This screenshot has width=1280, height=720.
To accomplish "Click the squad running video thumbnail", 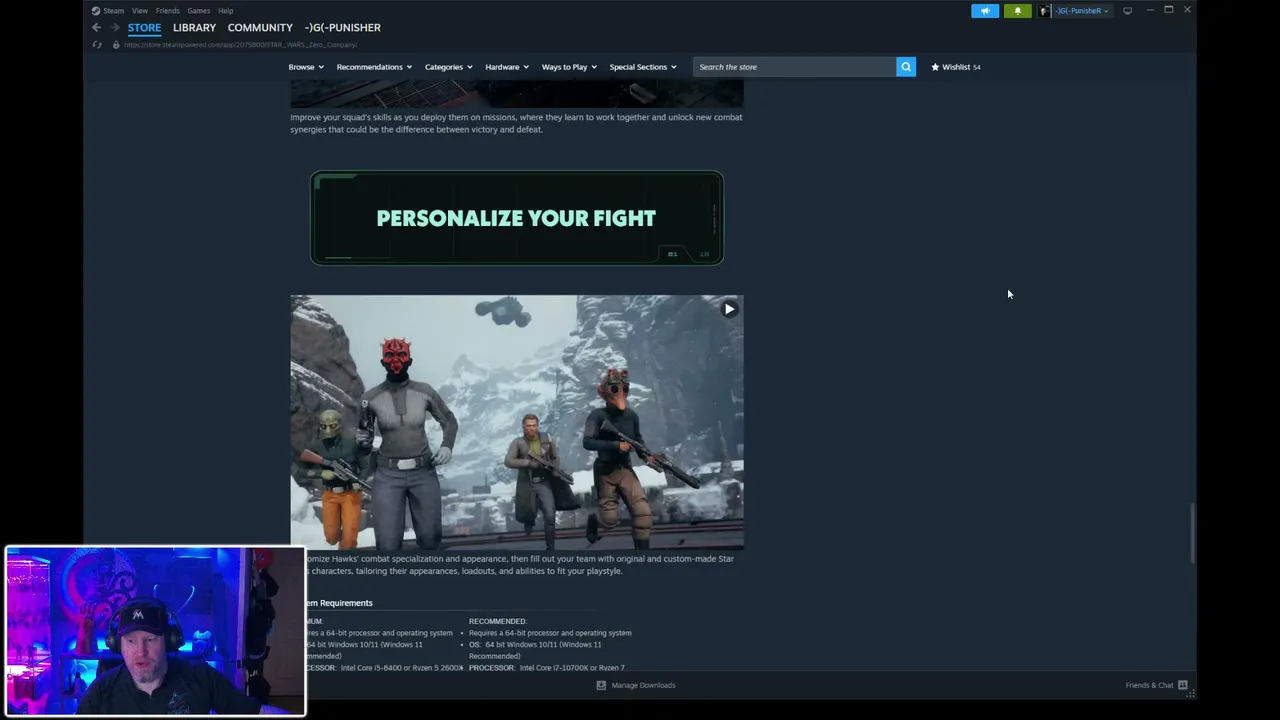I will [517, 422].
